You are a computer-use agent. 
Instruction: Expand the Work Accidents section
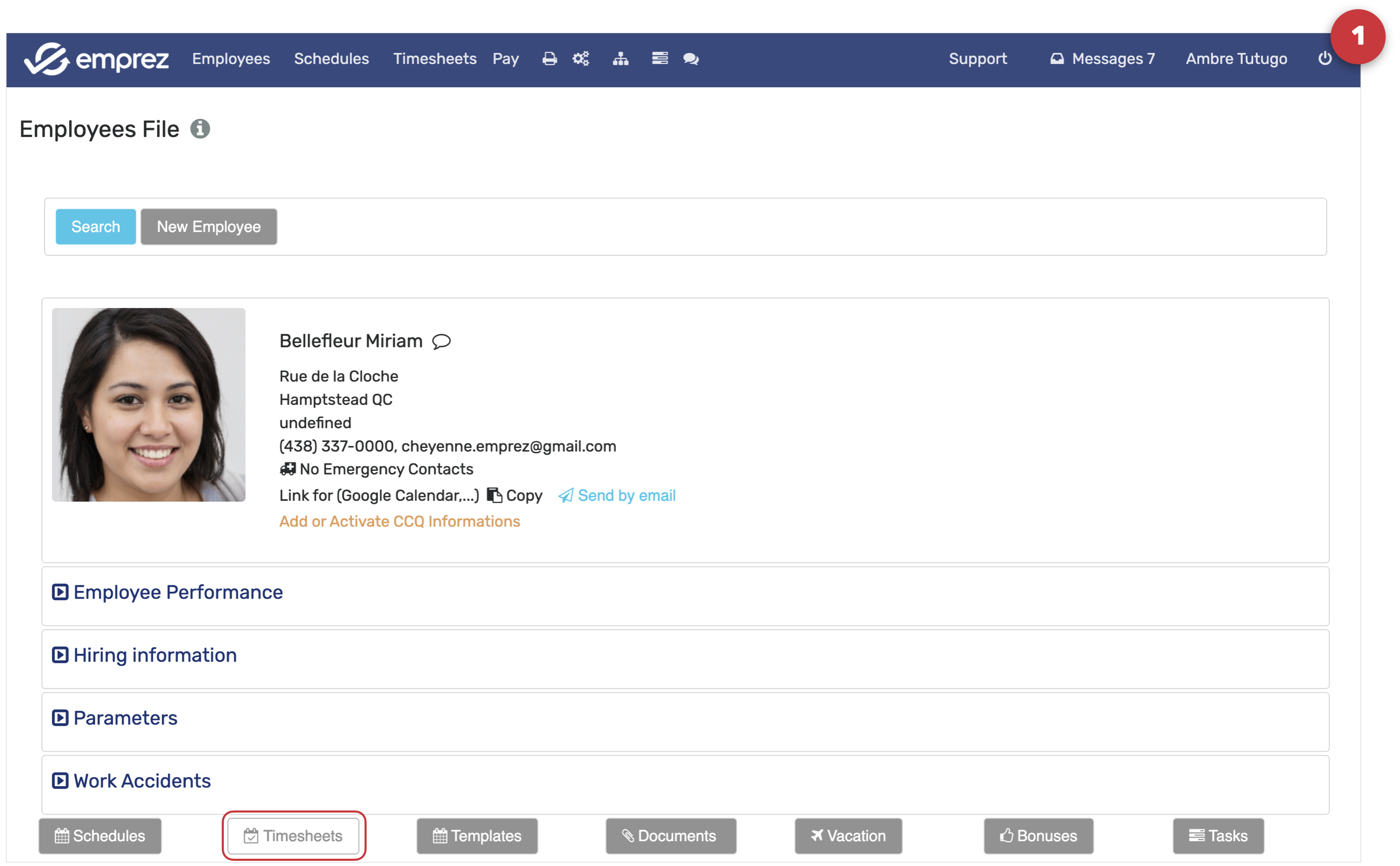(141, 781)
